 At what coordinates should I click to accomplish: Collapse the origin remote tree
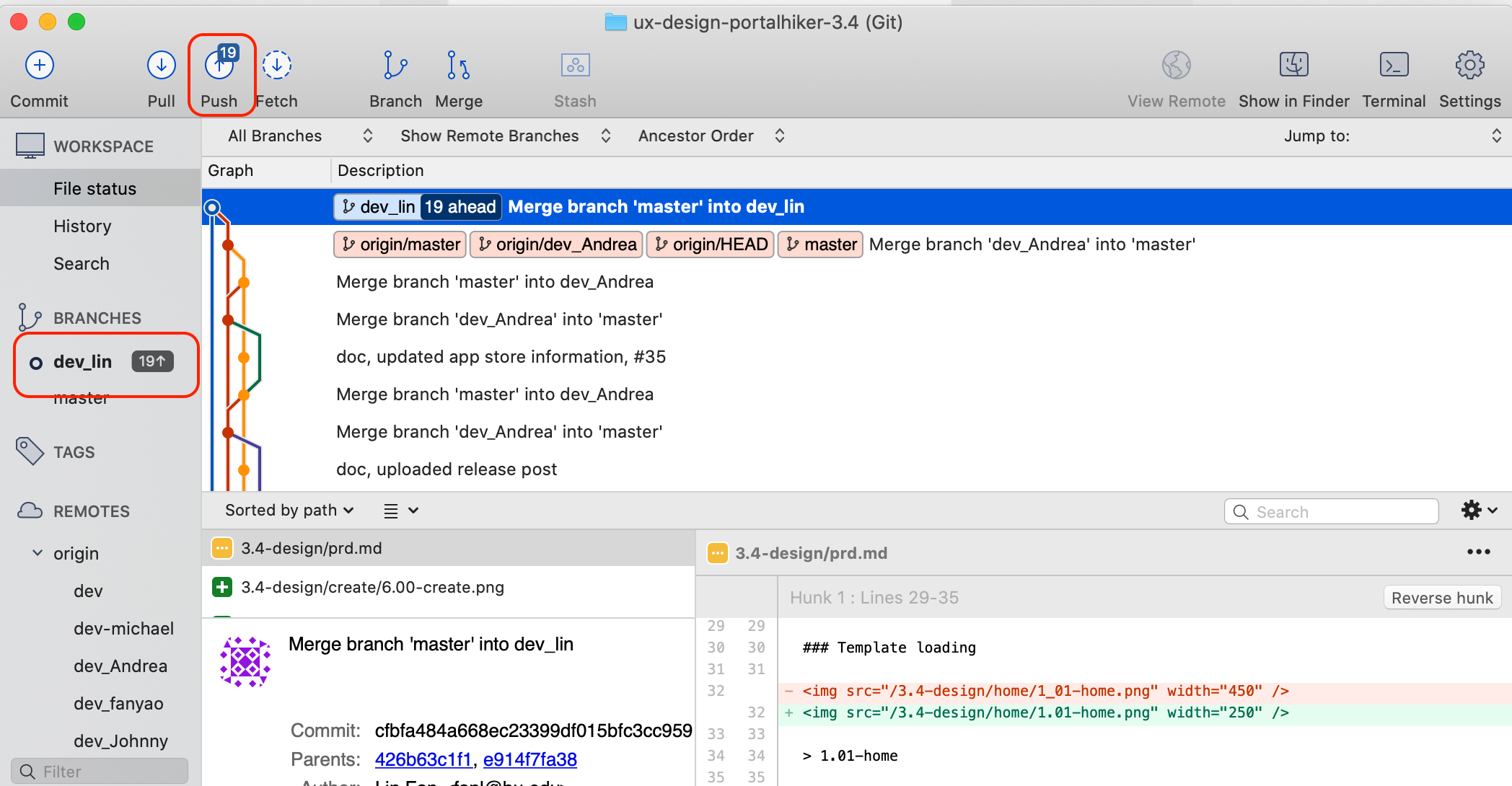tap(38, 553)
